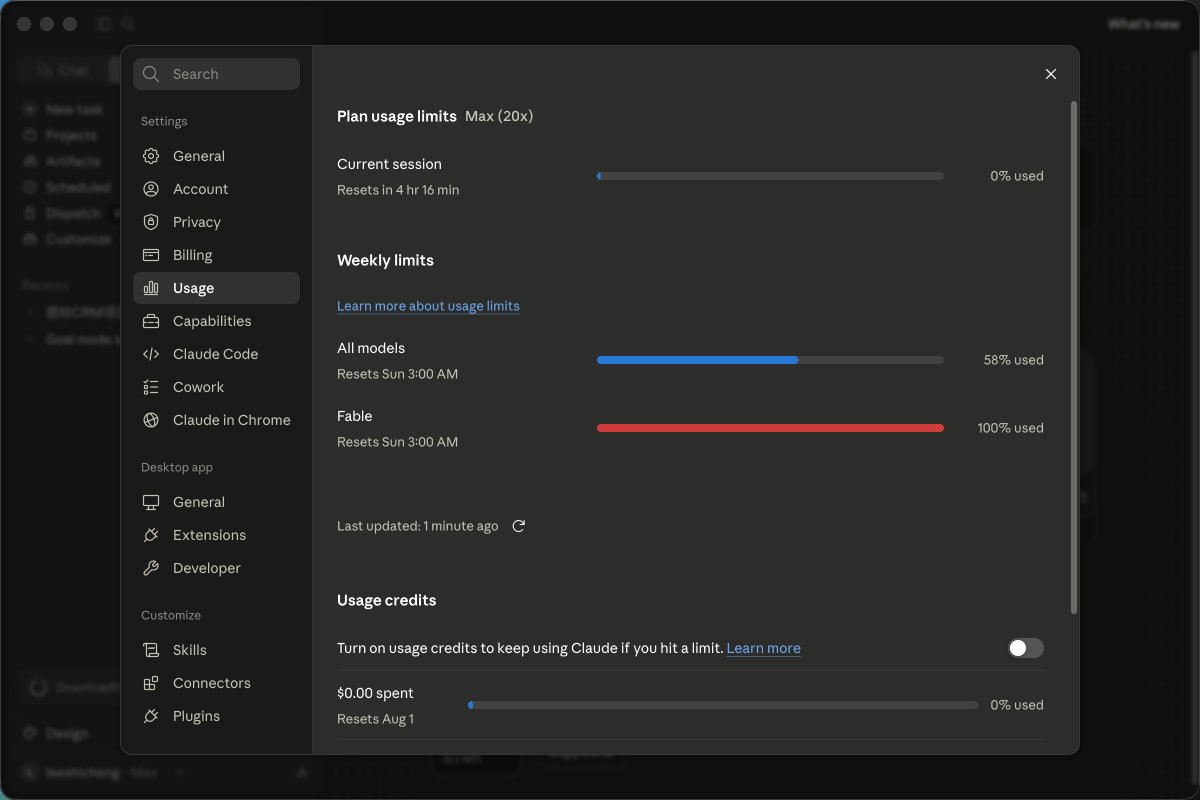Open Desktop app General settings

tap(216, 502)
